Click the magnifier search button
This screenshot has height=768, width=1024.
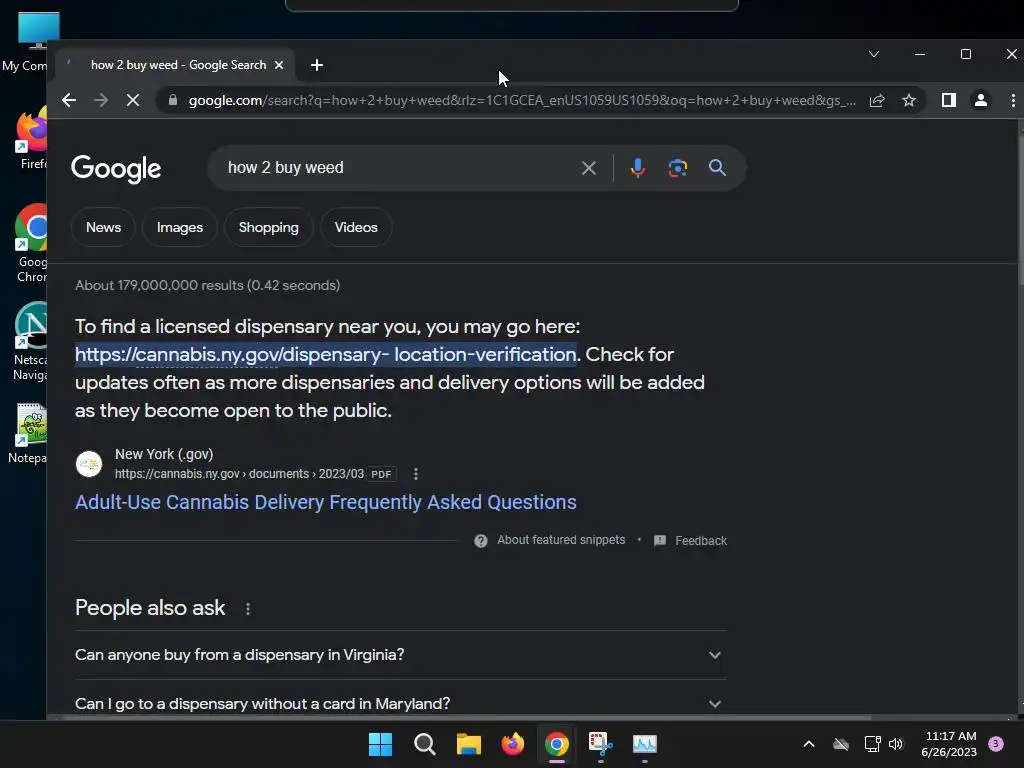717,168
